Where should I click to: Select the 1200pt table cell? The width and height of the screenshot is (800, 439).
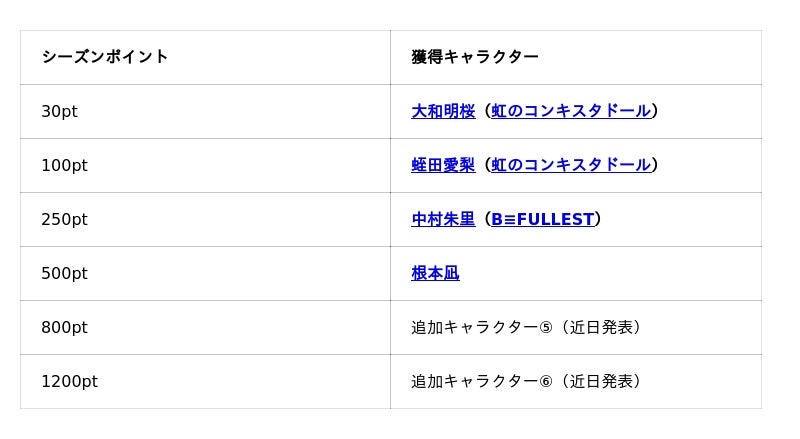tap(69, 381)
